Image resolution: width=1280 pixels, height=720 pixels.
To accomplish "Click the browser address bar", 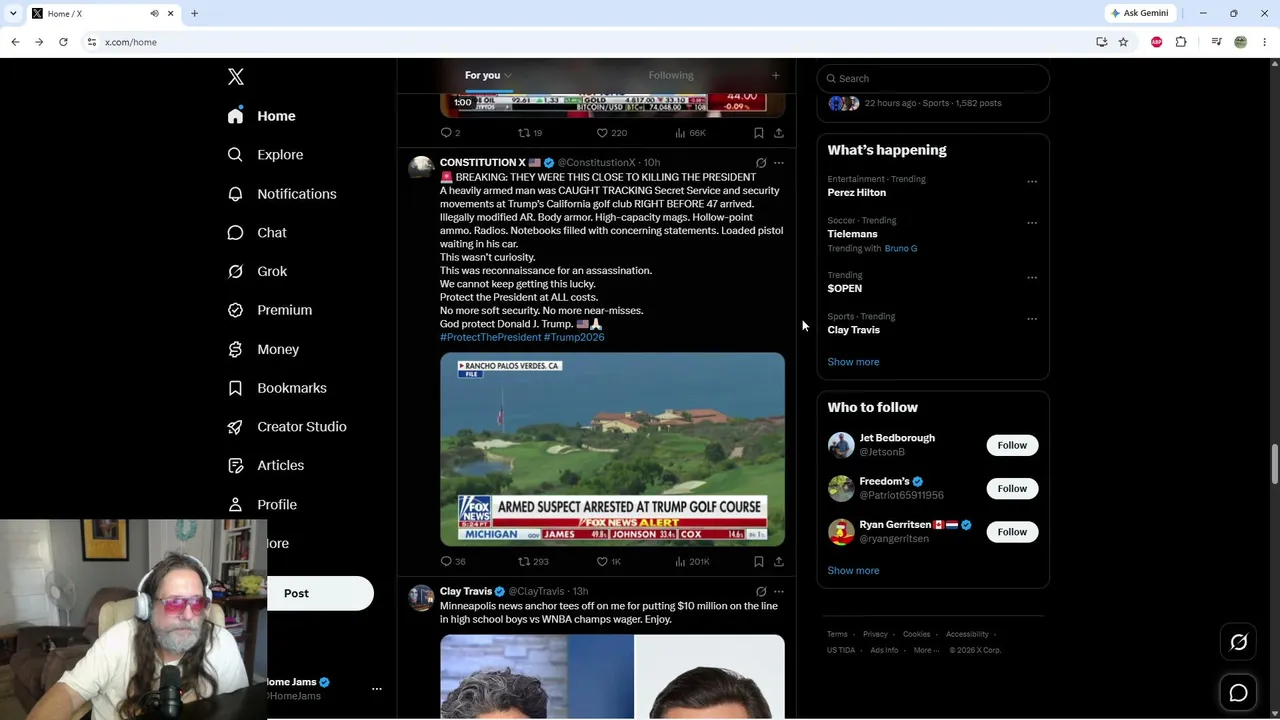I will point(590,42).
